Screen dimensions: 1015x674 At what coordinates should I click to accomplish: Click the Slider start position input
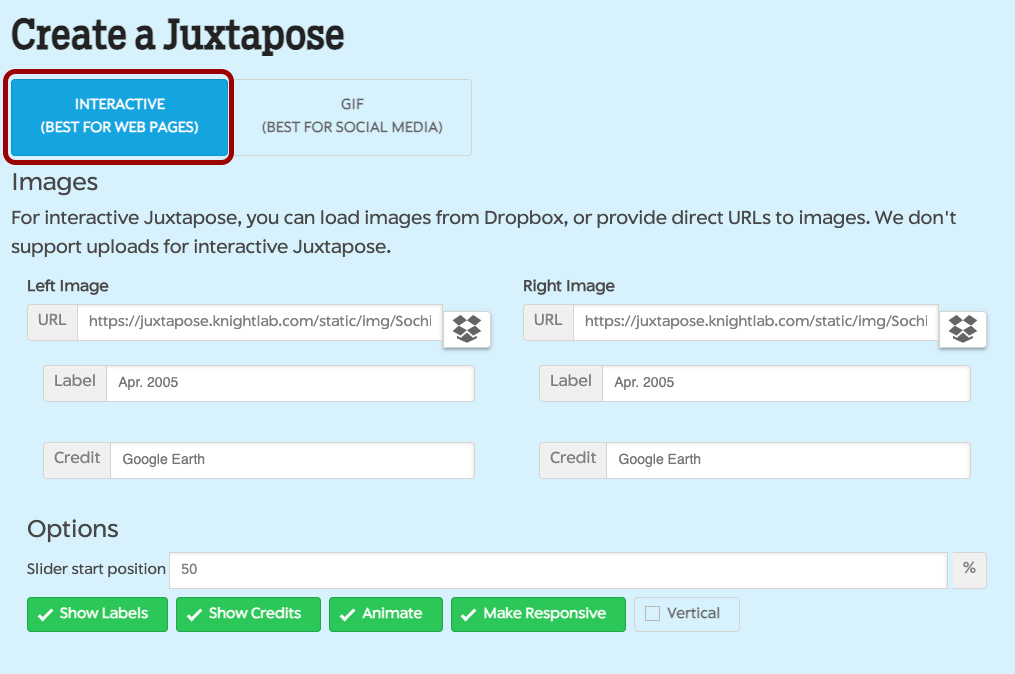(558, 569)
